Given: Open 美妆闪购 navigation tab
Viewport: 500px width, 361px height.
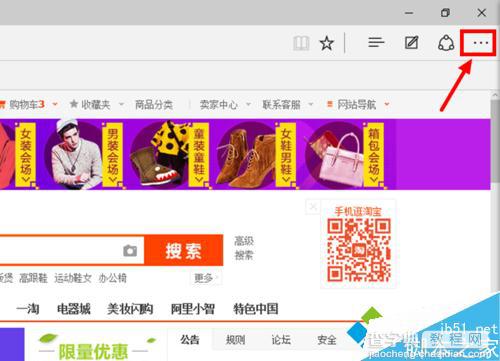Looking at the screenshot, I should [x=130, y=309].
